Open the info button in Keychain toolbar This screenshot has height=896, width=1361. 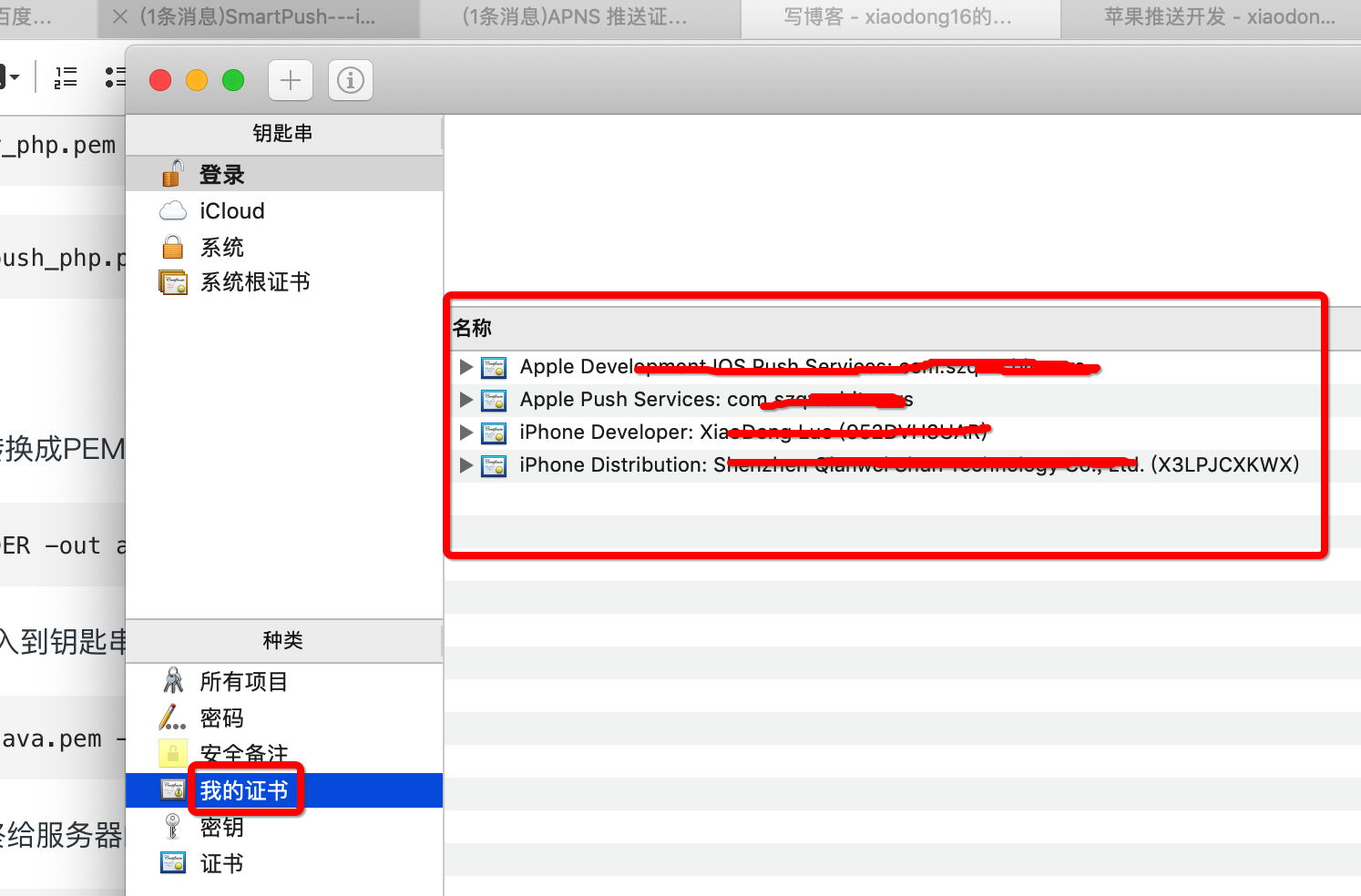[351, 80]
